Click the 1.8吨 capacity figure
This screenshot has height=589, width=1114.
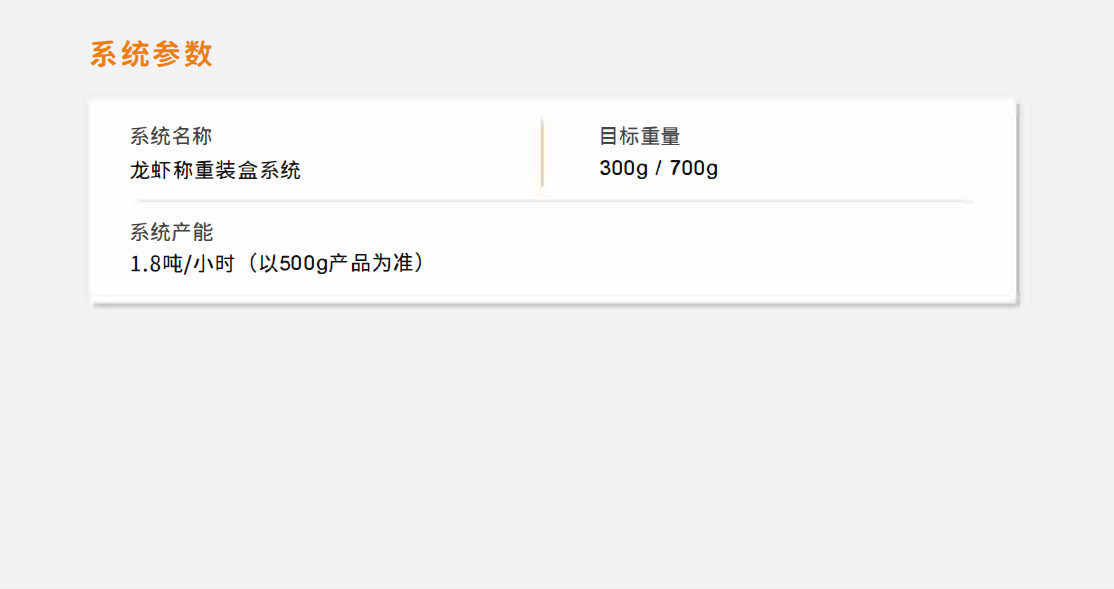(x=156, y=264)
